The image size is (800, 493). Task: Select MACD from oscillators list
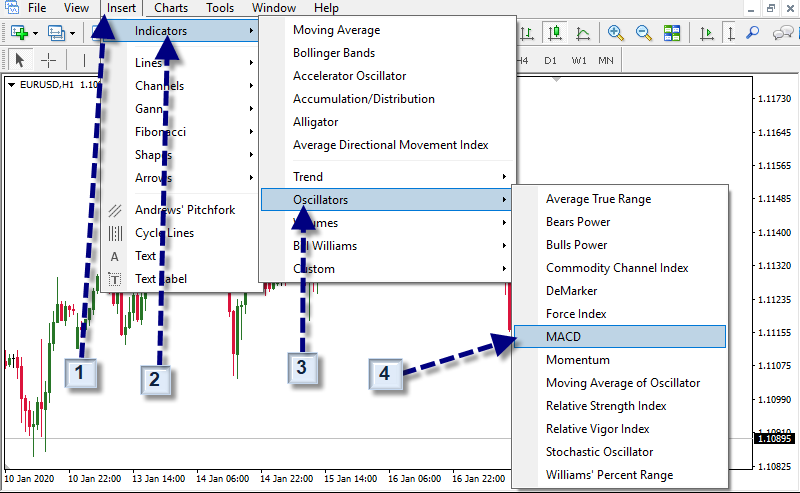pyautogui.click(x=620, y=337)
